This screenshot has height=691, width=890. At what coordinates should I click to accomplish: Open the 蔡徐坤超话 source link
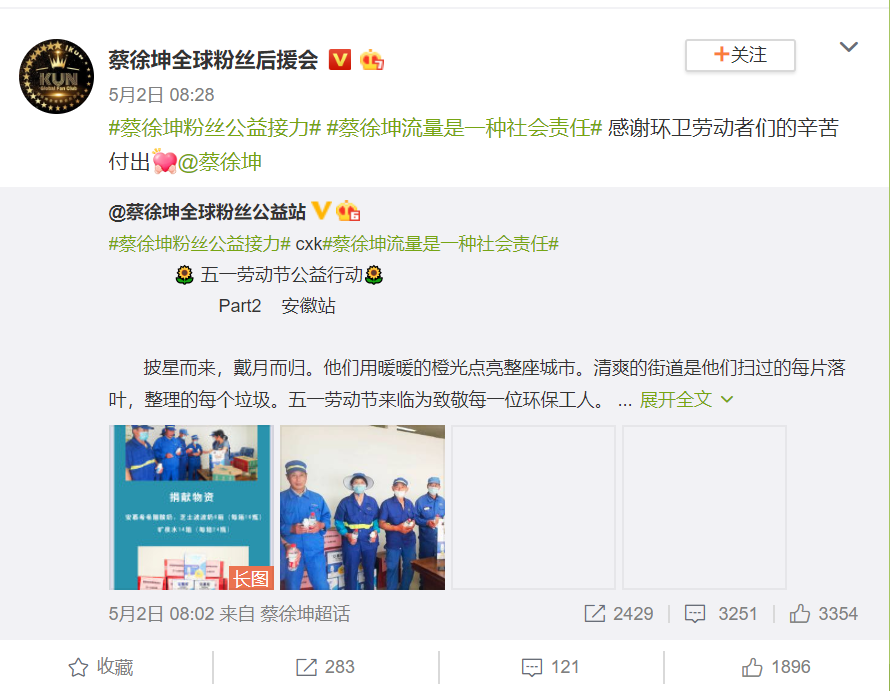pyautogui.click(x=305, y=614)
